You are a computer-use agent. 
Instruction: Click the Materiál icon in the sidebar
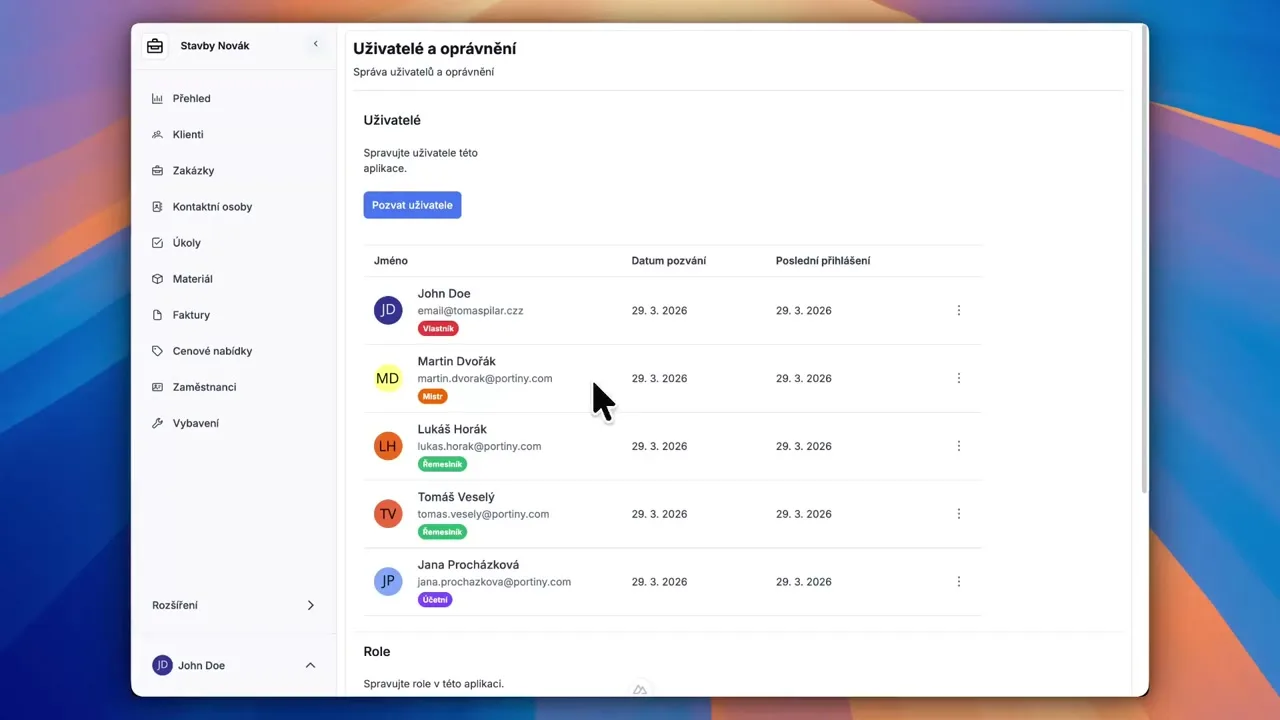[x=159, y=278]
